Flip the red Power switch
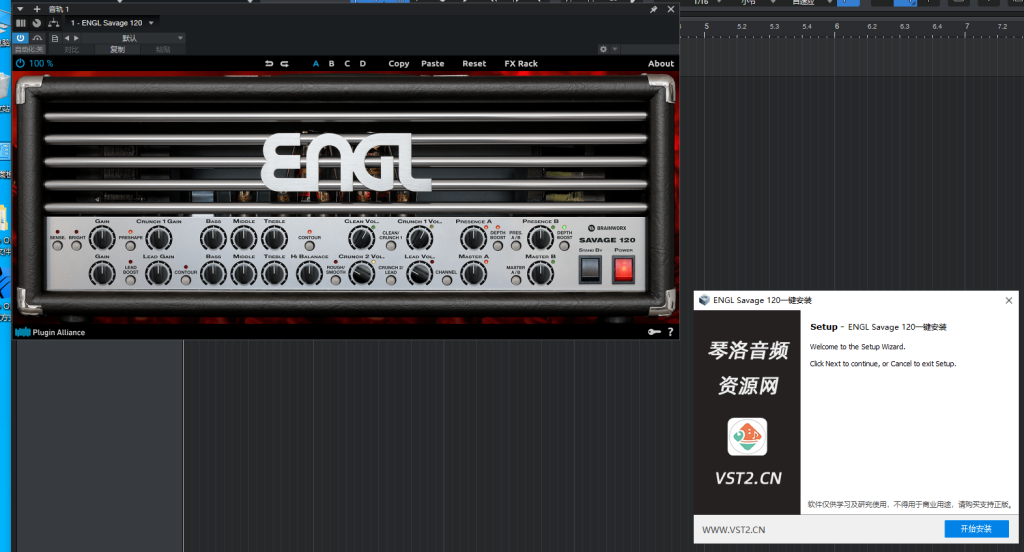The width and height of the screenshot is (1024, 552). tap(624, 268)
